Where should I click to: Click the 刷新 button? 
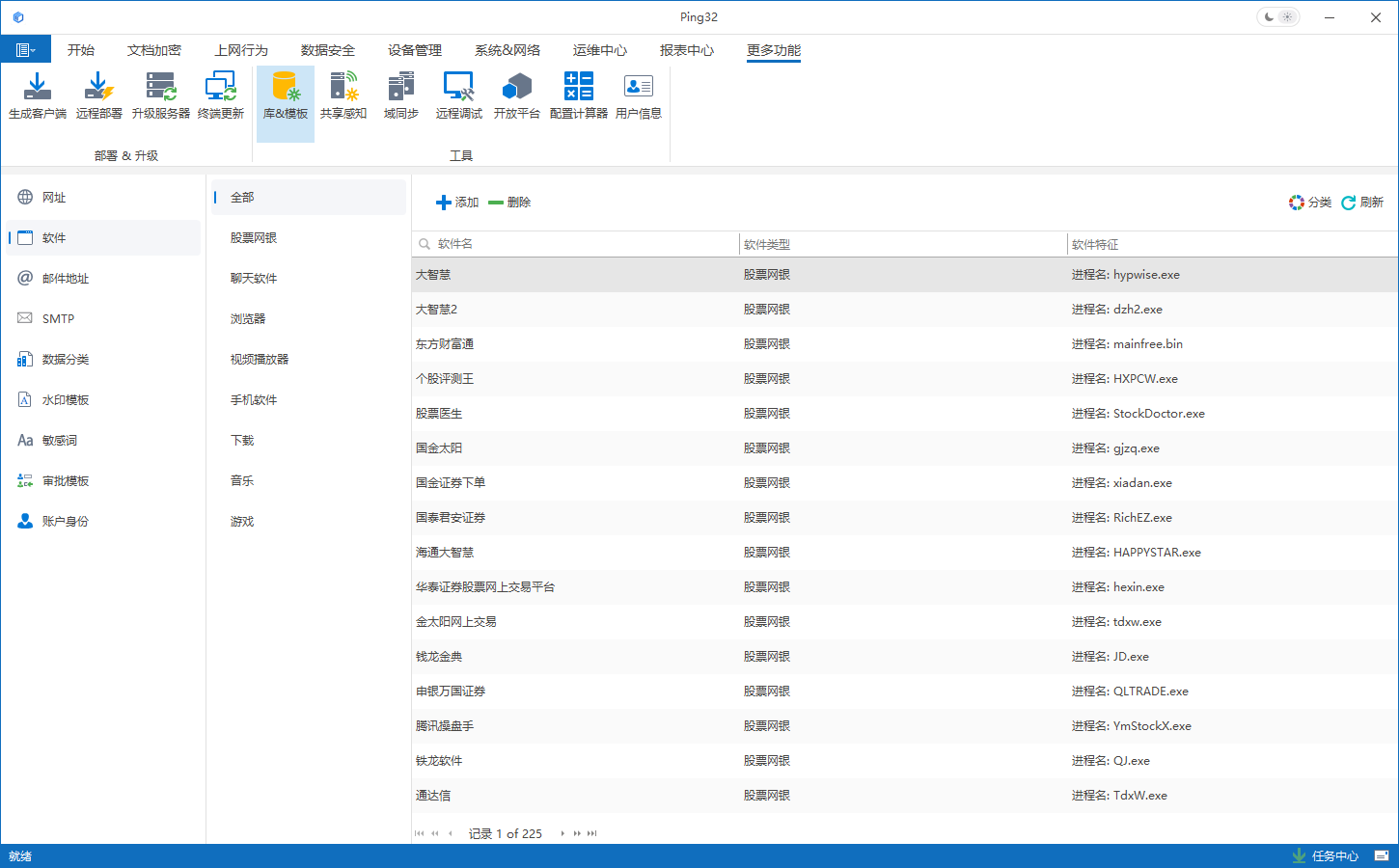[x=1362, y=203]
